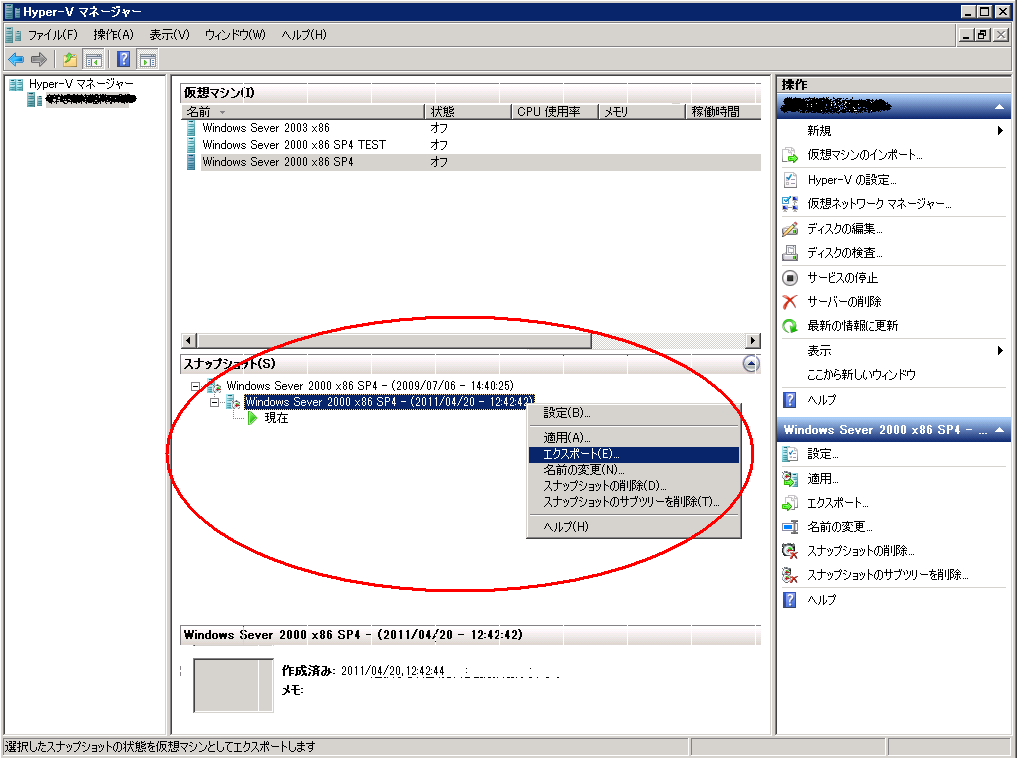The height and width of the screenshot is (758, 1017).
Task: Click the blue Help question mark toolbar icon
Action: tap(123, 60)
